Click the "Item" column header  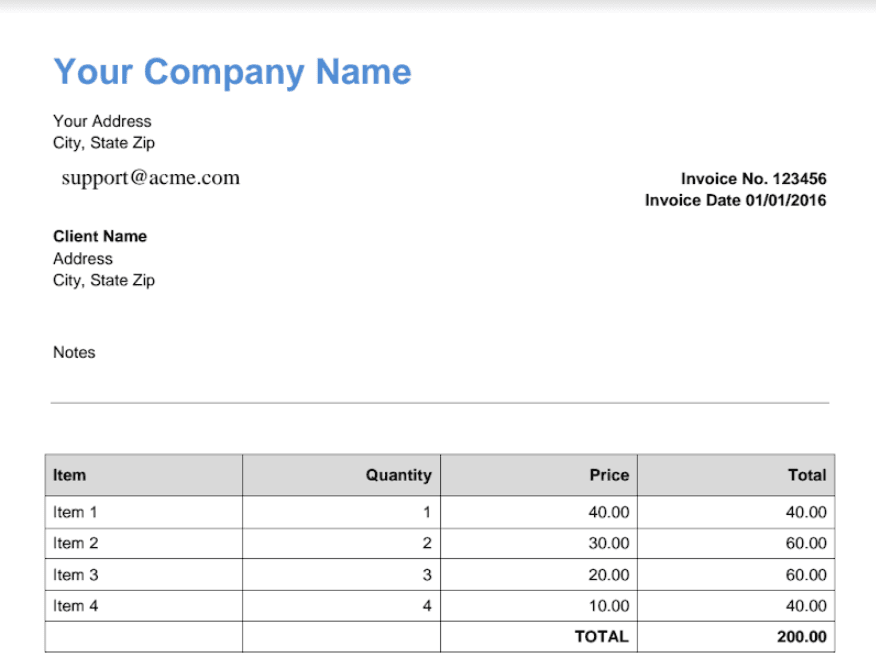(x=70, y=475)
